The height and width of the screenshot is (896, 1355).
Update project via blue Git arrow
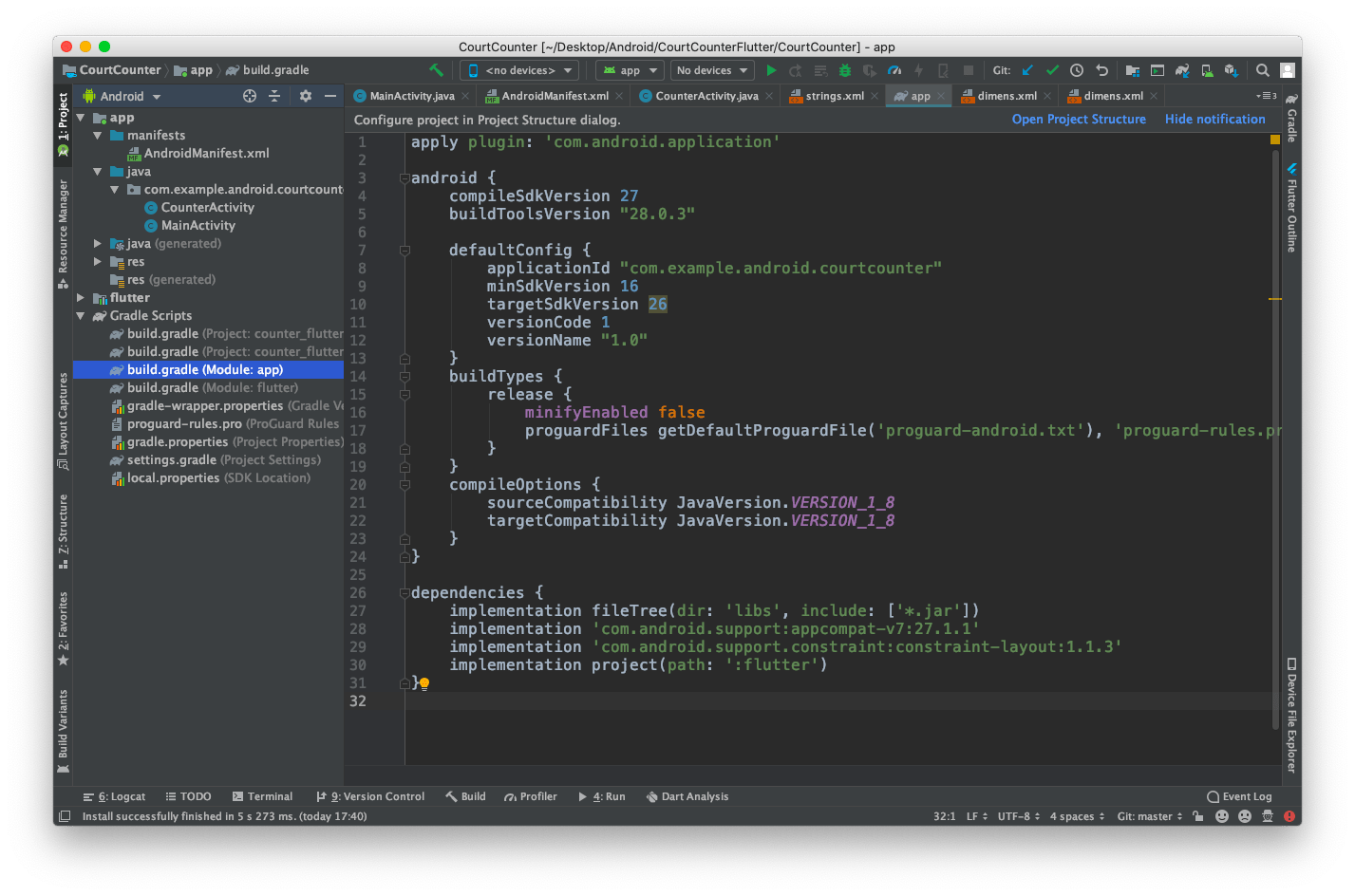click(x=1027, y=70)
